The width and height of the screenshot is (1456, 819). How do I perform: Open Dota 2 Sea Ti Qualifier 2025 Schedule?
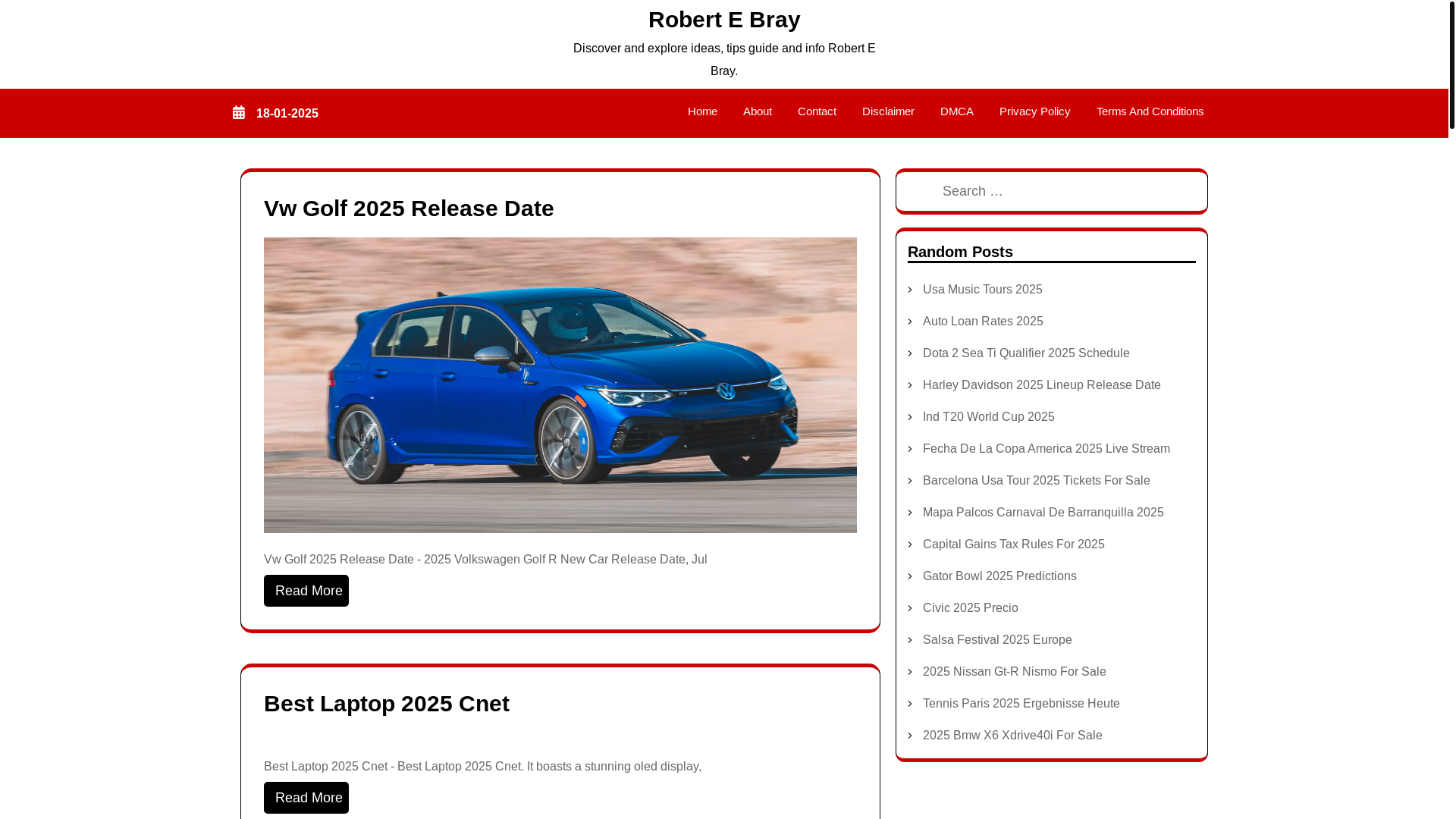point(1026,353)
